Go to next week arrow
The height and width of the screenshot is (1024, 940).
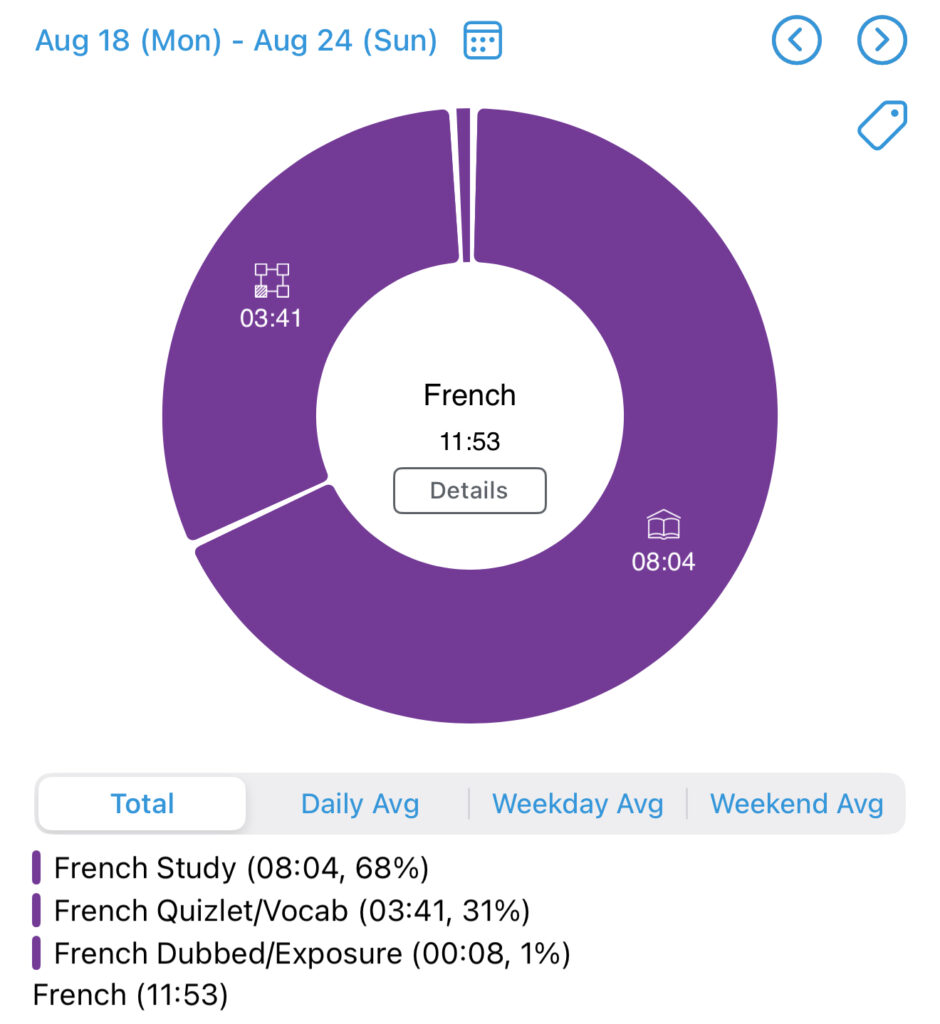click(x=882, y=40)
